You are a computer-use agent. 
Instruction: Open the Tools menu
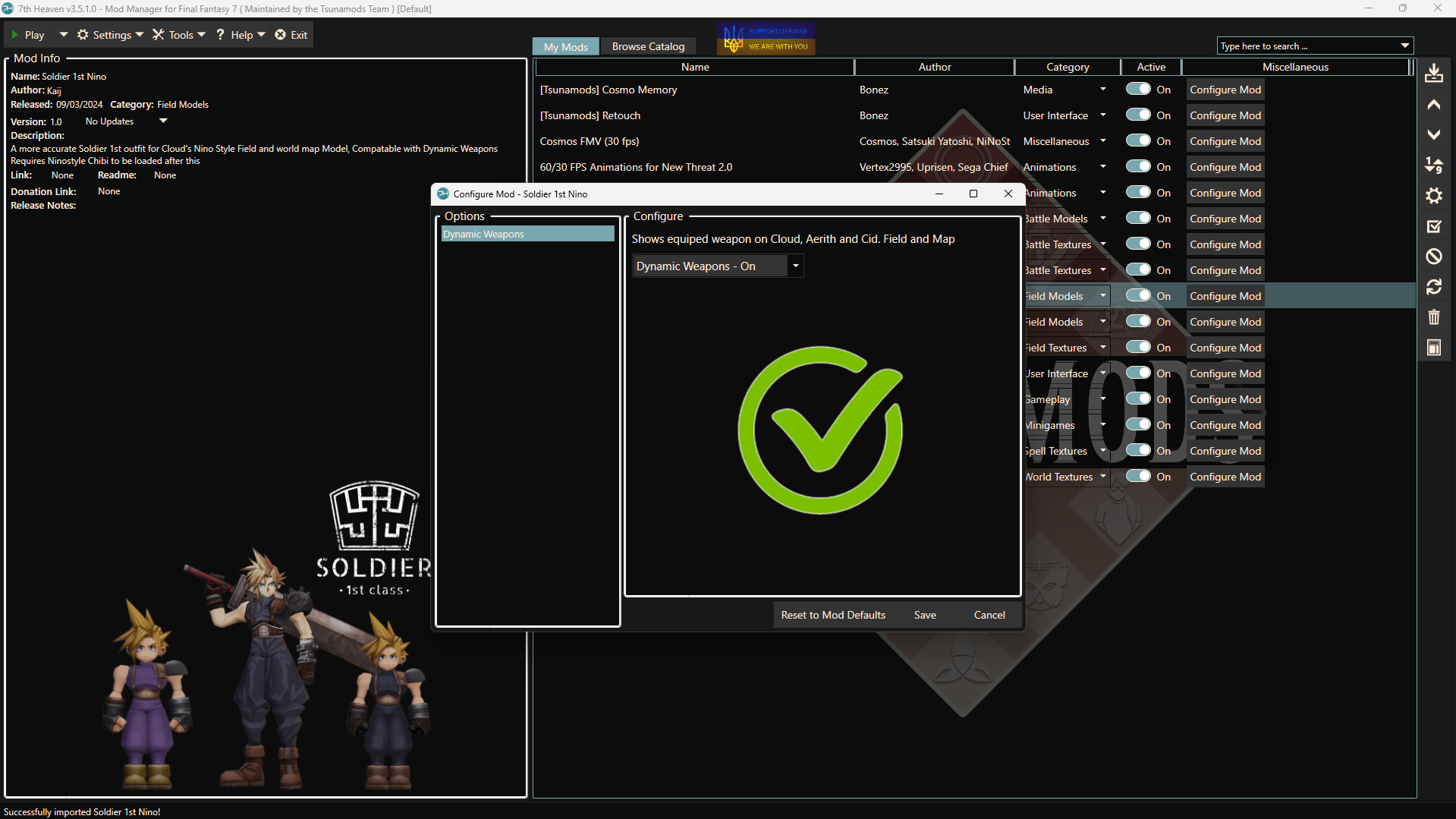[x=179, y=35]
